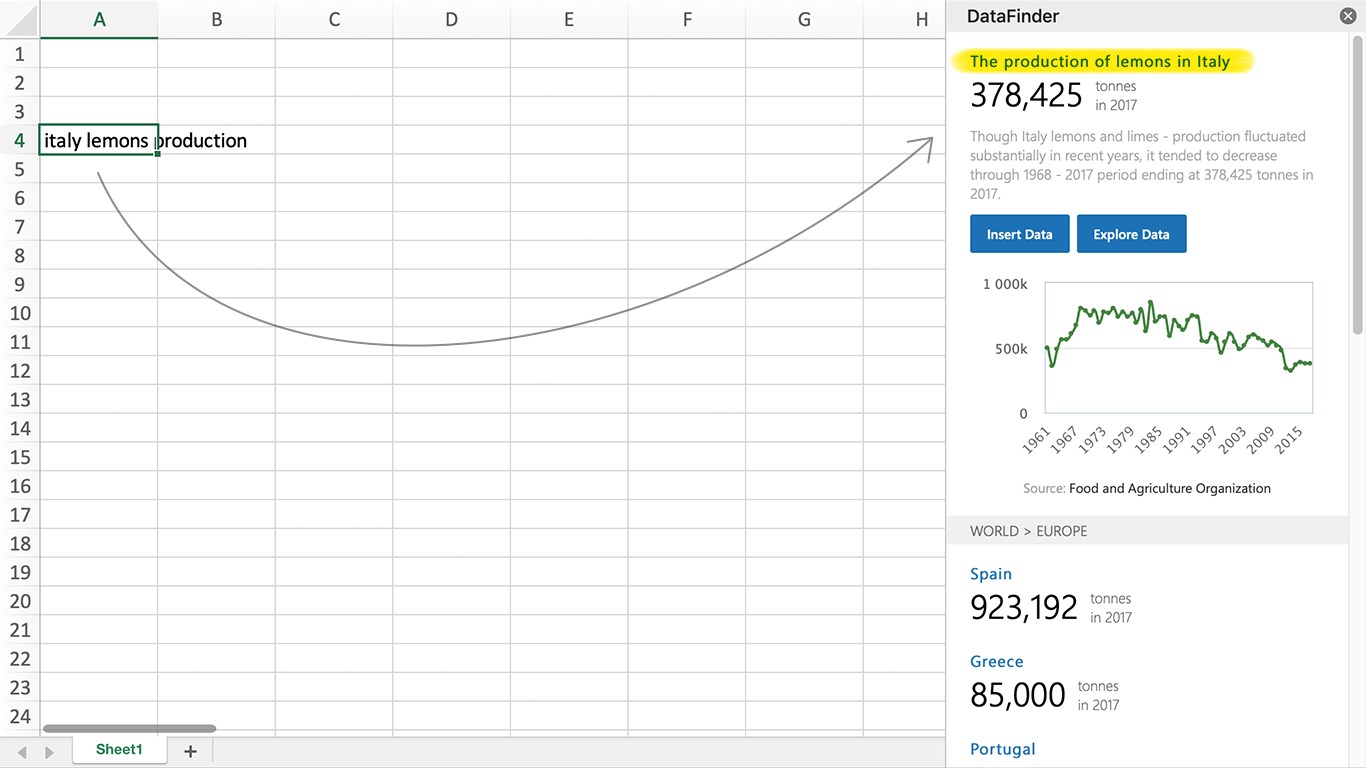Image resolution: width=1366 pixels, height=768 pixels.
Task: Select the Sheet1 tab
Action: tap(119, 750)
